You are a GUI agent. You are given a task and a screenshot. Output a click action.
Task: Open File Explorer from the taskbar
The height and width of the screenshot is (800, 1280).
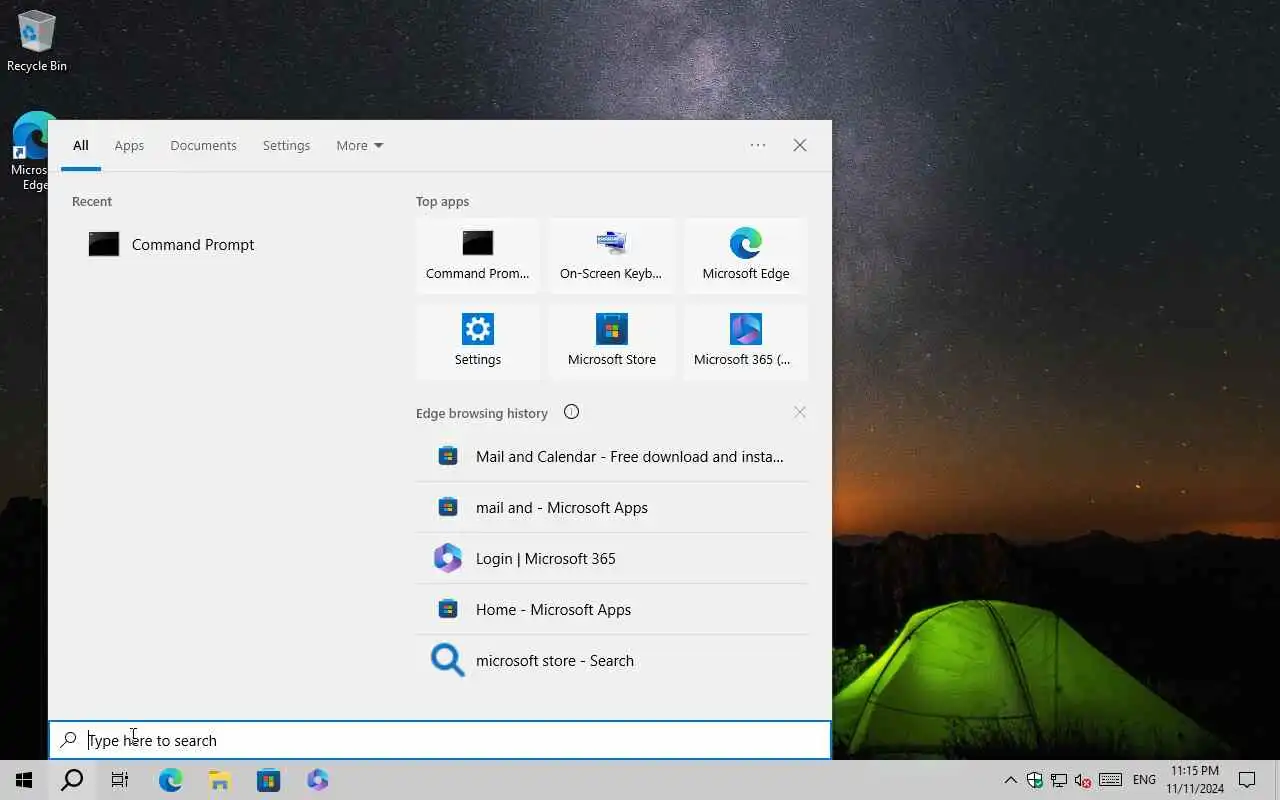[x=219, y=780]
